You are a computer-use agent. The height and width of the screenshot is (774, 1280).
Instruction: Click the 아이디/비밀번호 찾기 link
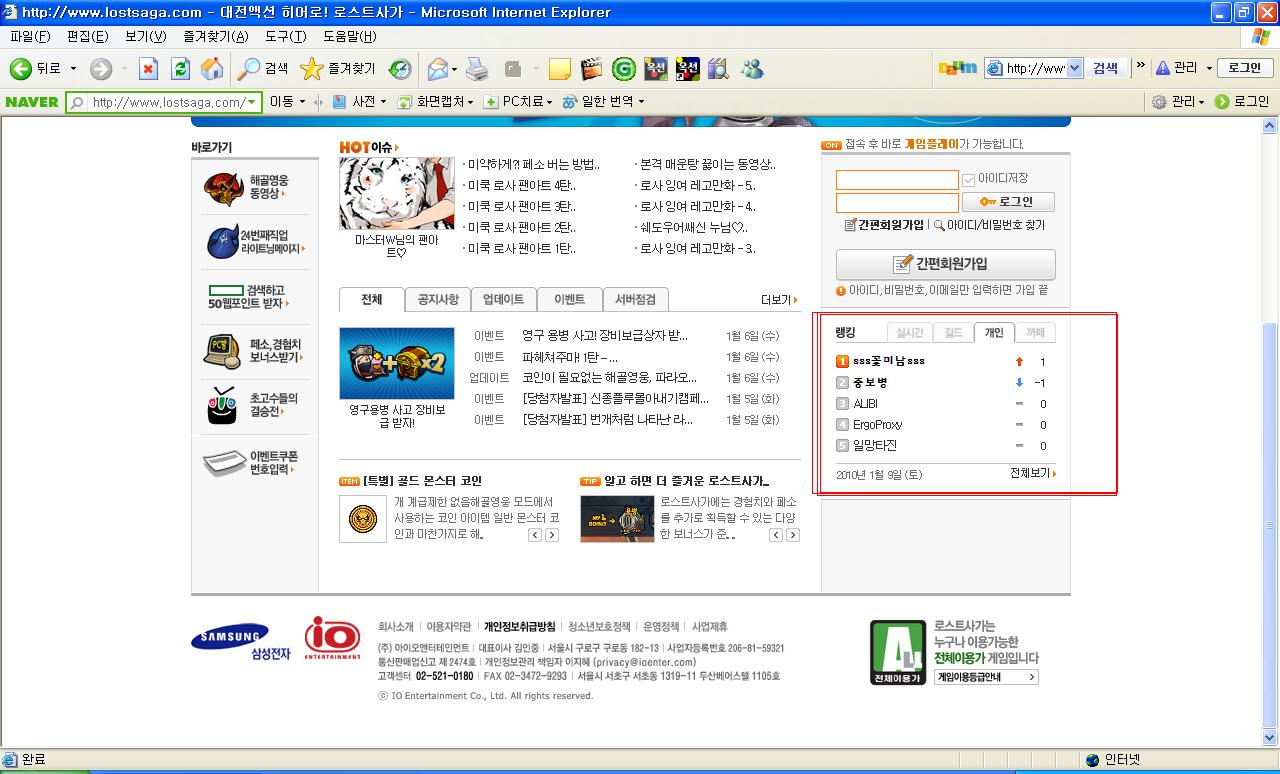990,226
